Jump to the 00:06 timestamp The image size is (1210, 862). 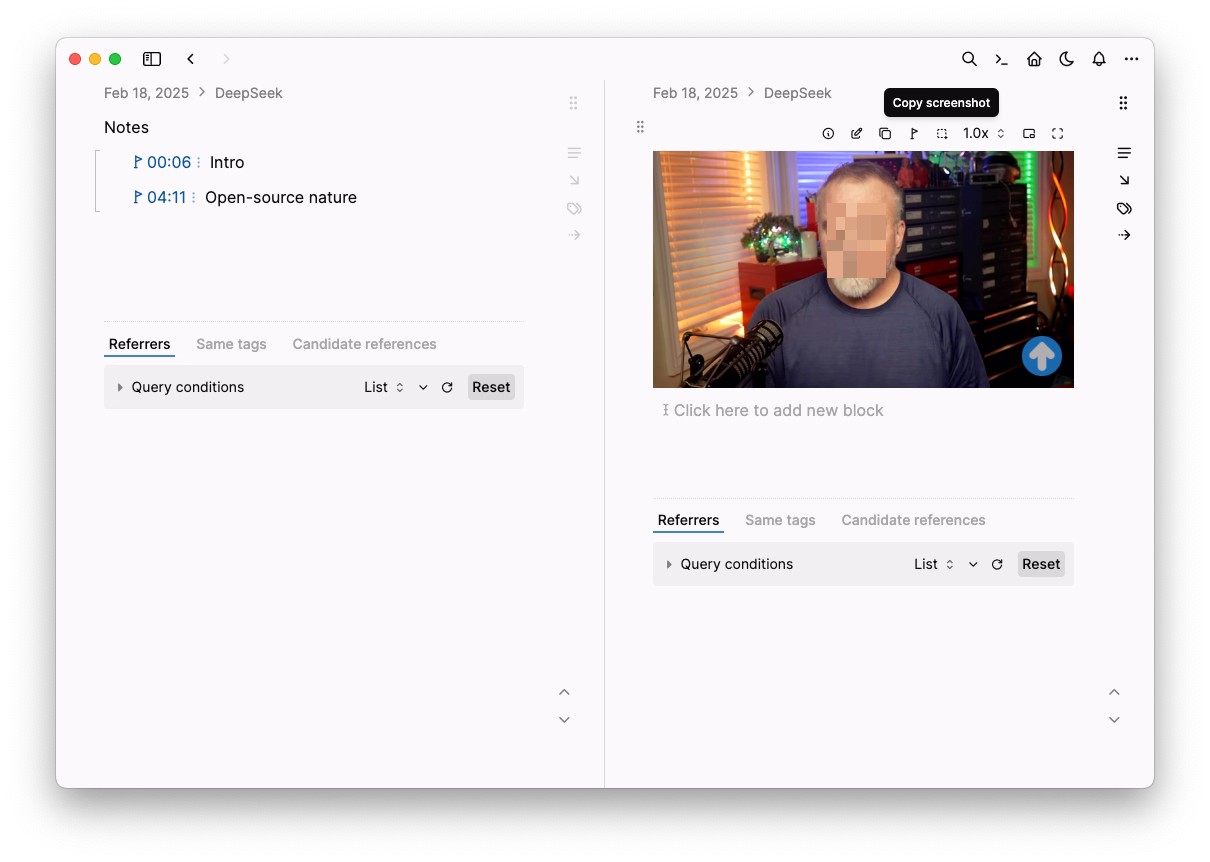pos(169,162)
